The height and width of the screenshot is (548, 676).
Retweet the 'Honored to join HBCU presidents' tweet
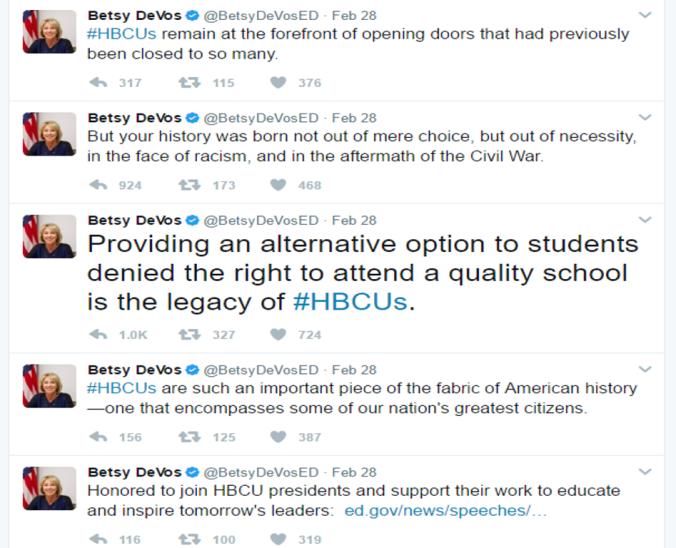188,539
